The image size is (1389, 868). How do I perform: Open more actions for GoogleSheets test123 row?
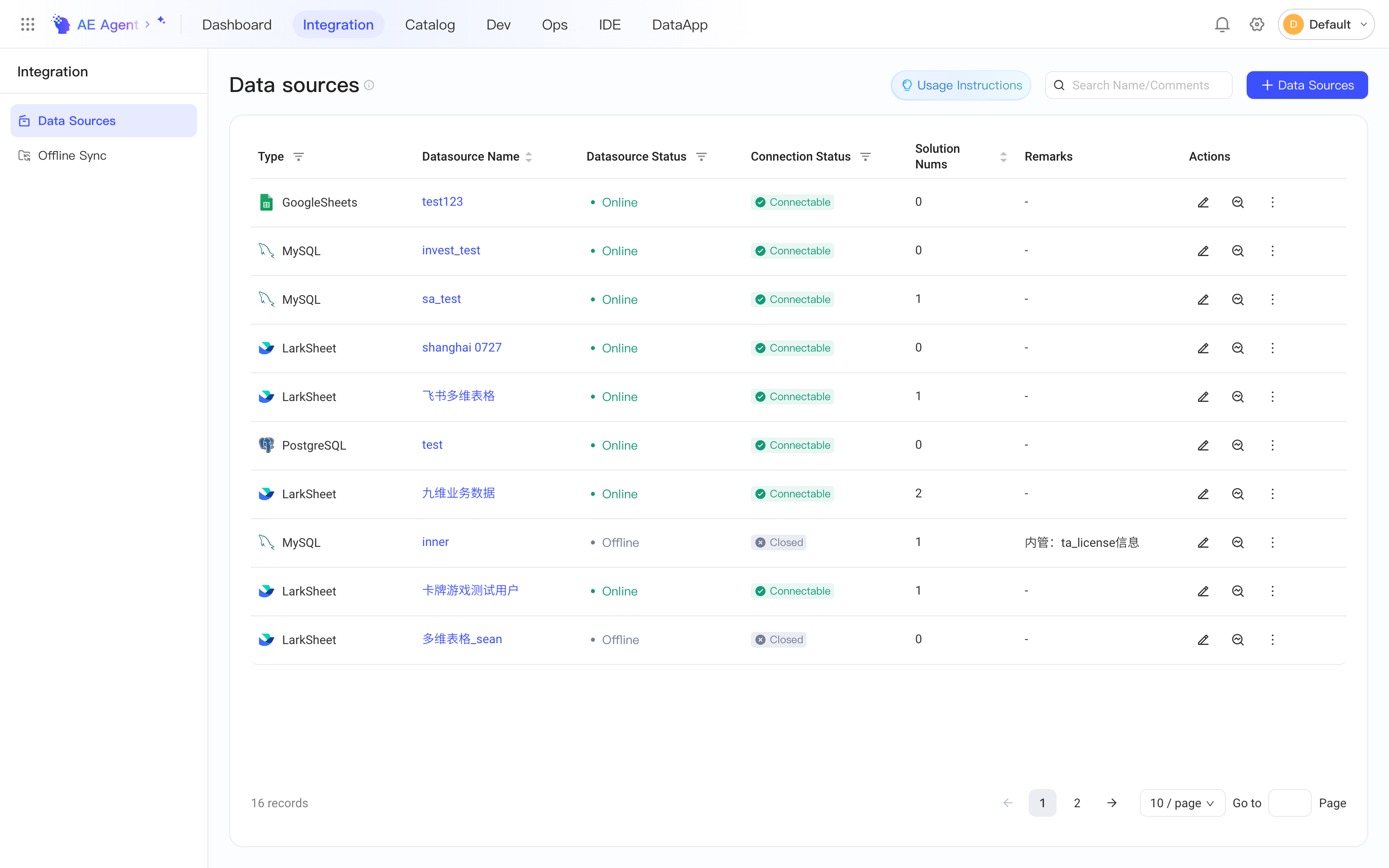(1273, 202)
